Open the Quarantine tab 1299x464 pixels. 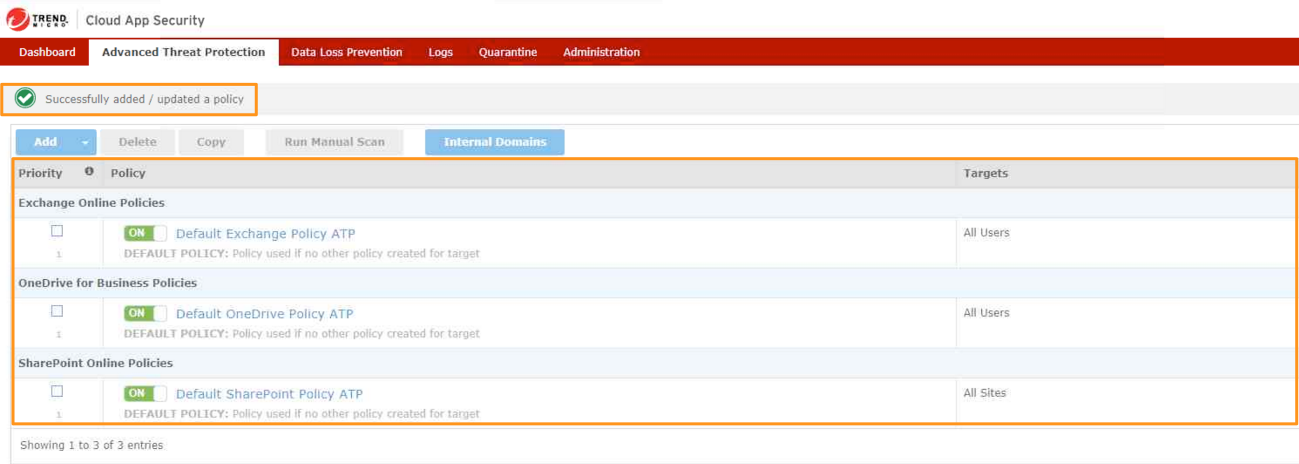click(508, 52)
